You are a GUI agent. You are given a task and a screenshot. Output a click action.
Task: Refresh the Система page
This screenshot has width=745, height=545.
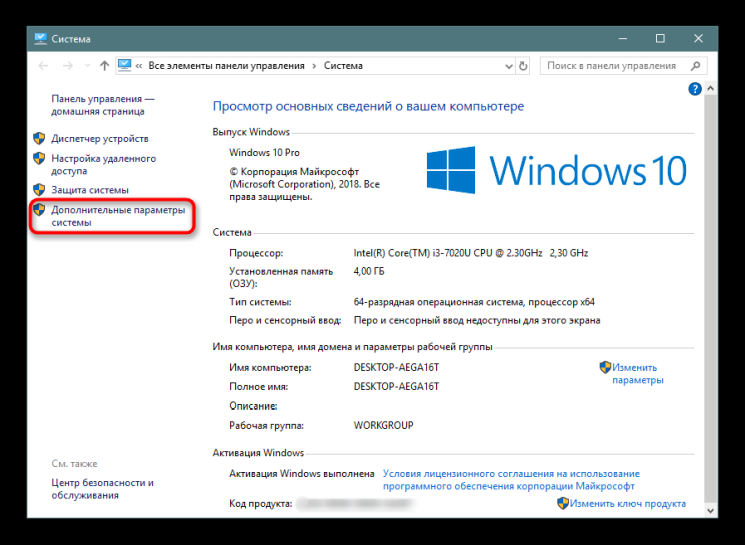tap(523, 66)
